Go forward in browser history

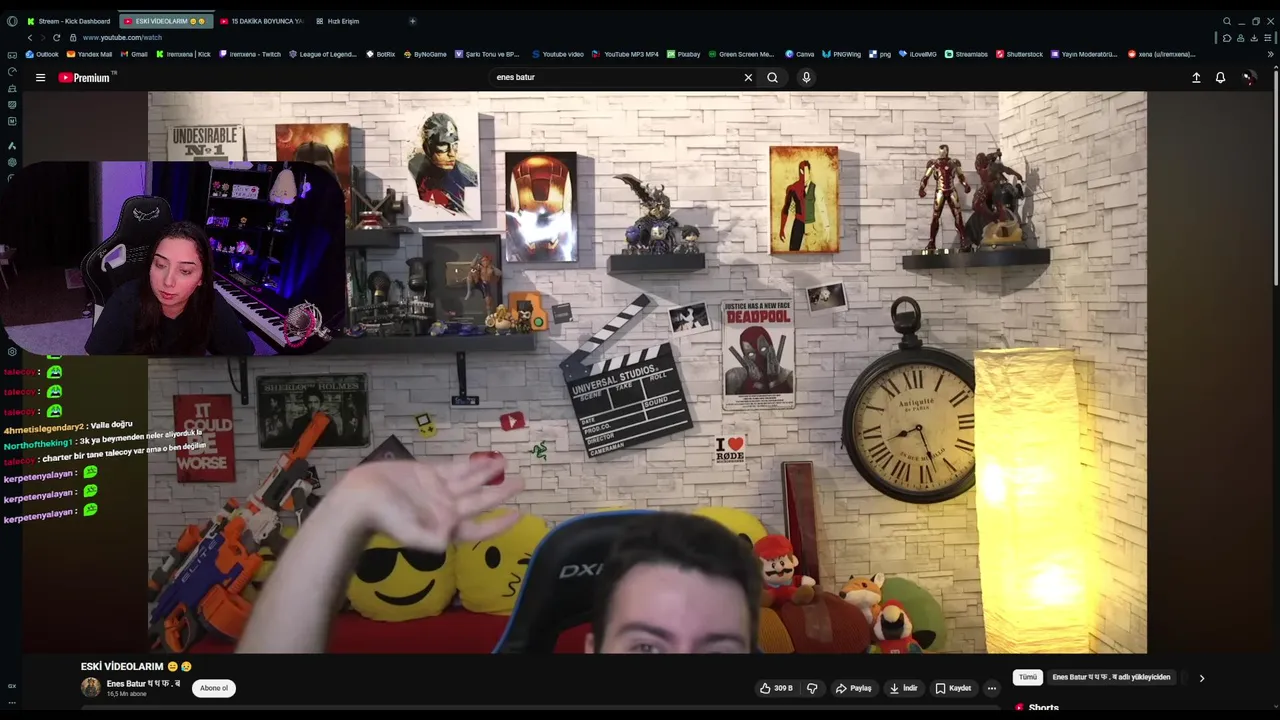42,37
